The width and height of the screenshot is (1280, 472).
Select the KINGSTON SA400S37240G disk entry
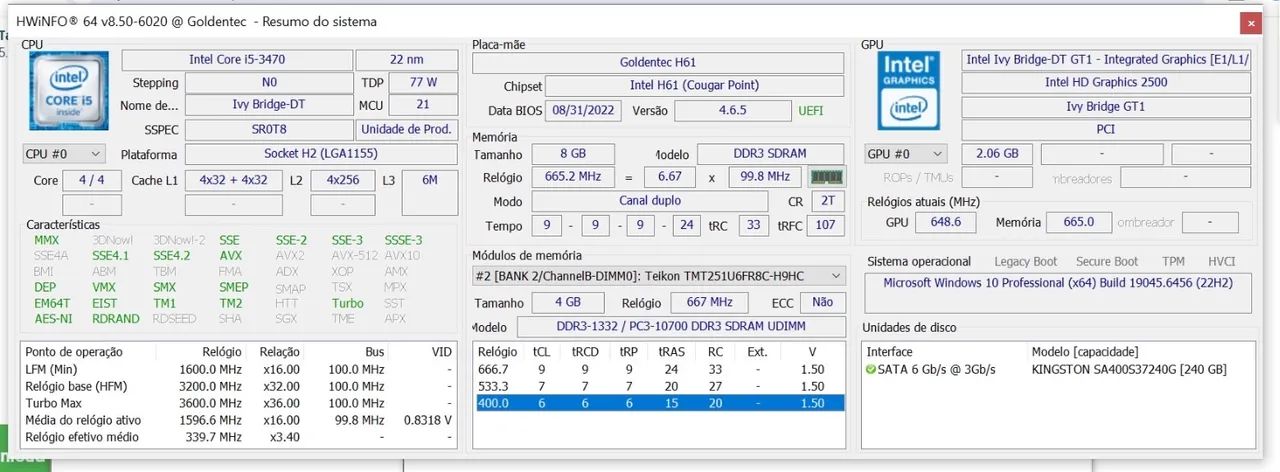point(1128,369)
